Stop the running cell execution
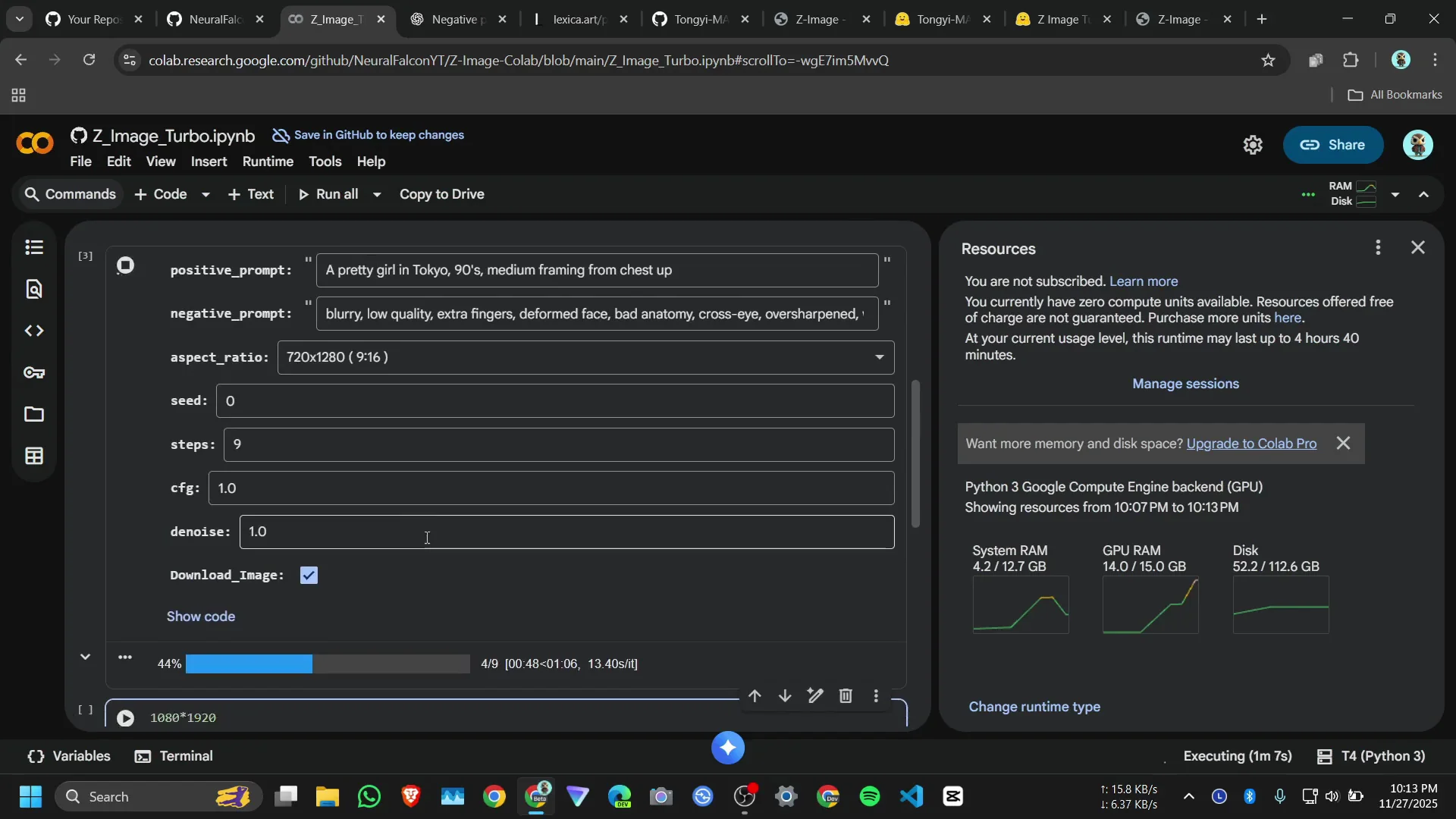1456x819 pixels. (x=126, y=265)
